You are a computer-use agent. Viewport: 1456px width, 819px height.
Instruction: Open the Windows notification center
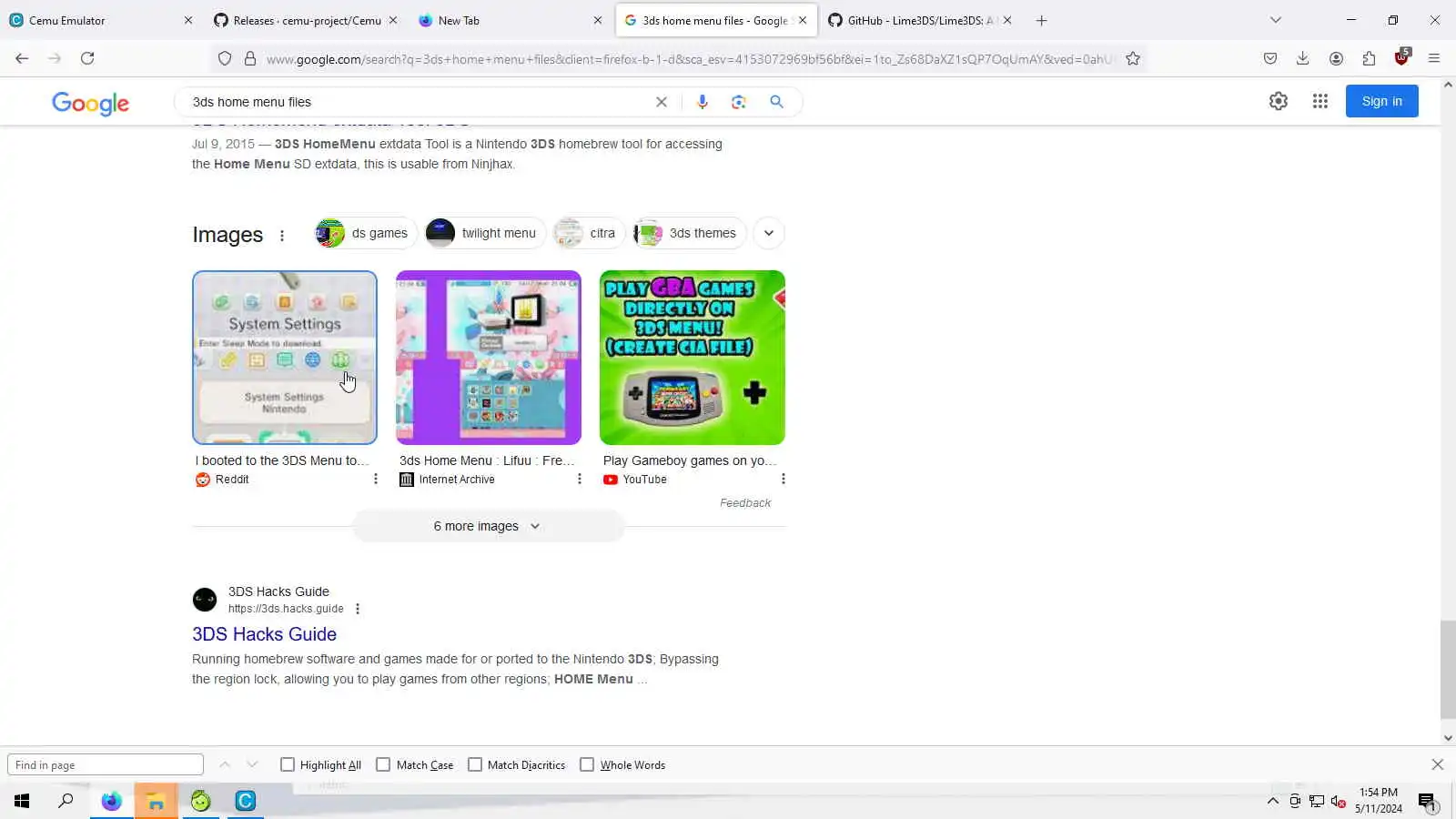[x=1426, y=801]
